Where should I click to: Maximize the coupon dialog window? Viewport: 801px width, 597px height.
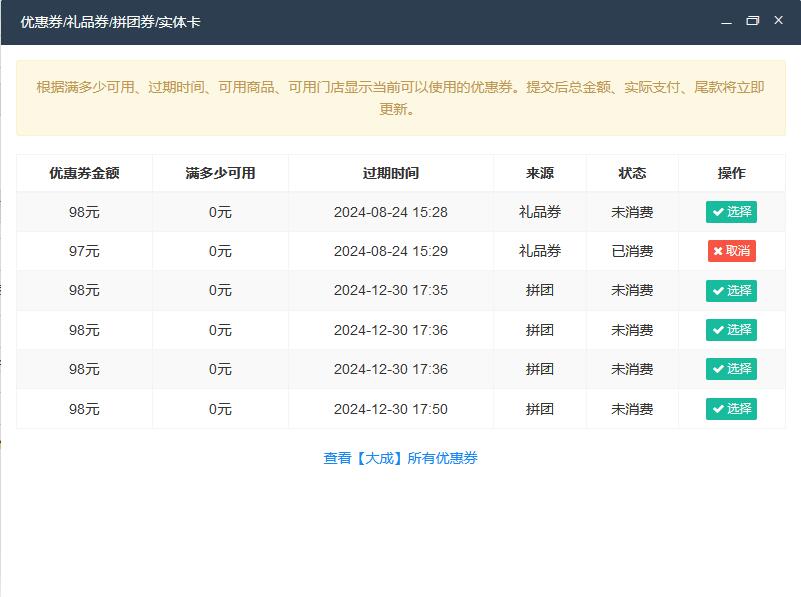(752, 21)
